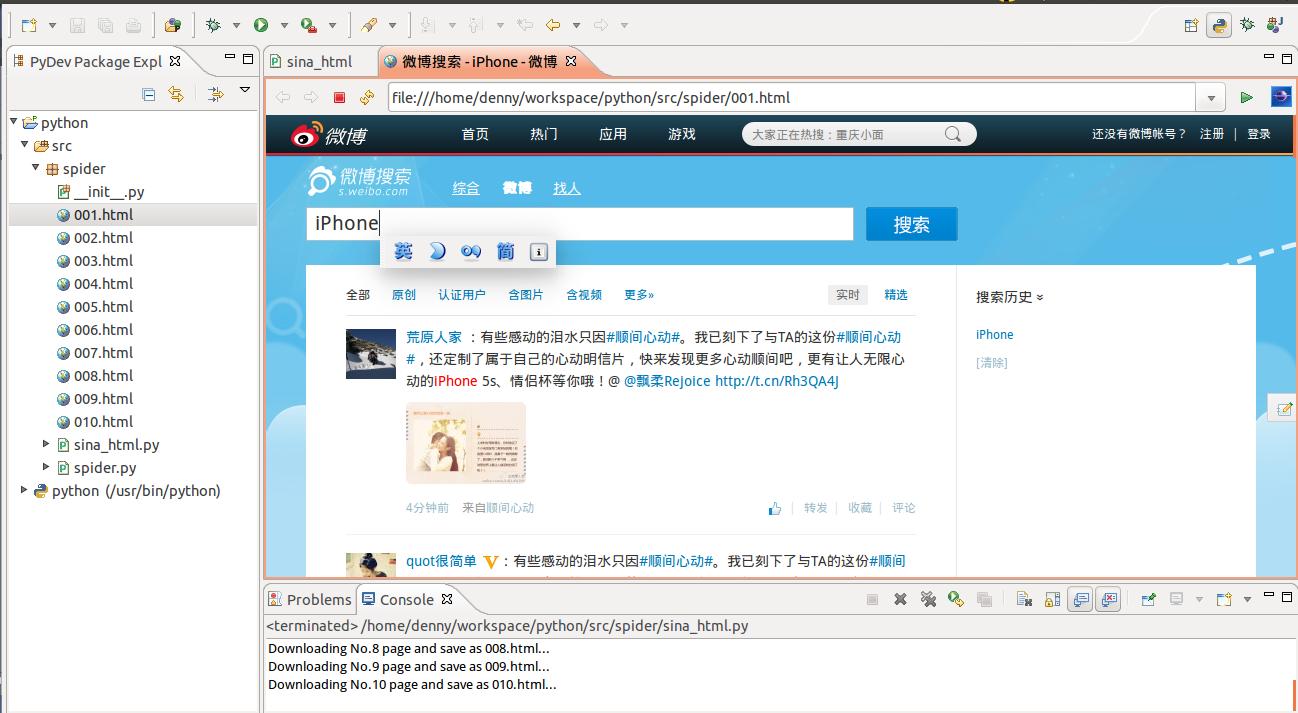Open the 热门 nav menu item

coord(544,134)
